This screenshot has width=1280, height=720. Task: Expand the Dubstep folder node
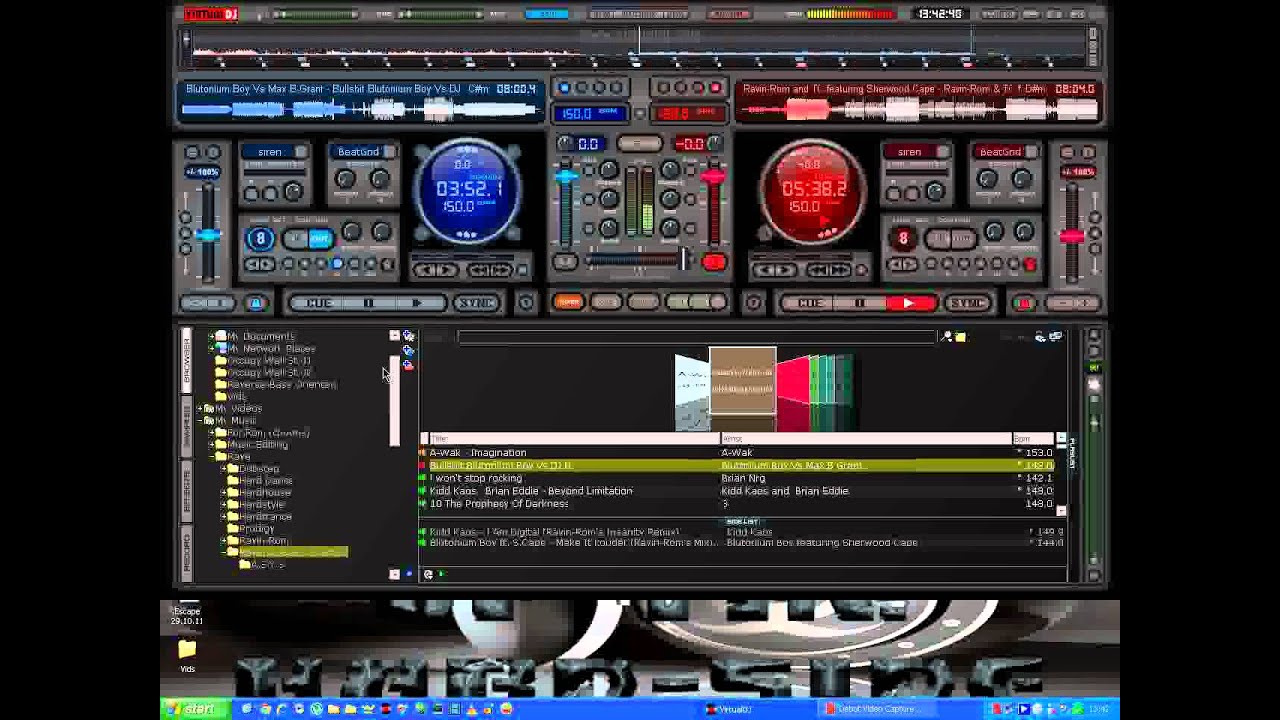223,469
